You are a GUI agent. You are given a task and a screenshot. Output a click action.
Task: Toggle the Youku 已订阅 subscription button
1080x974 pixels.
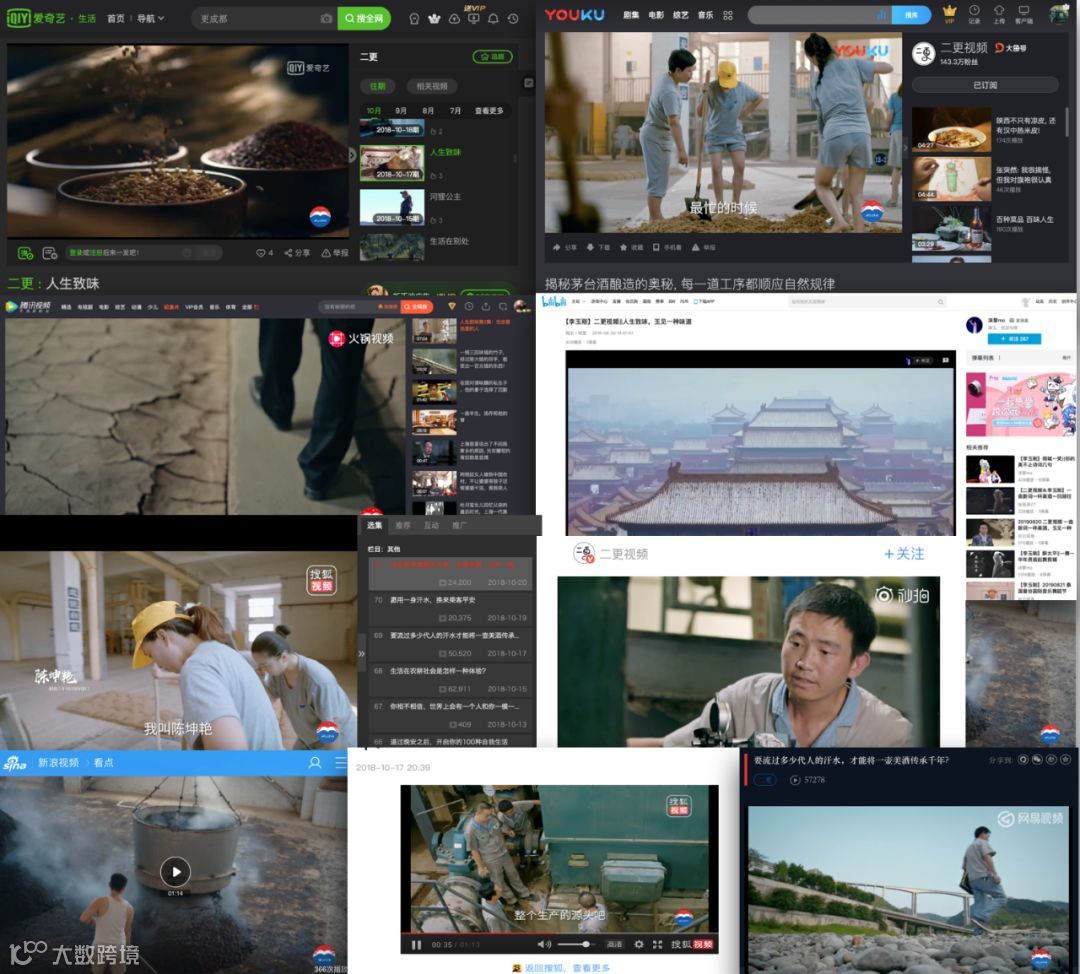985,85
